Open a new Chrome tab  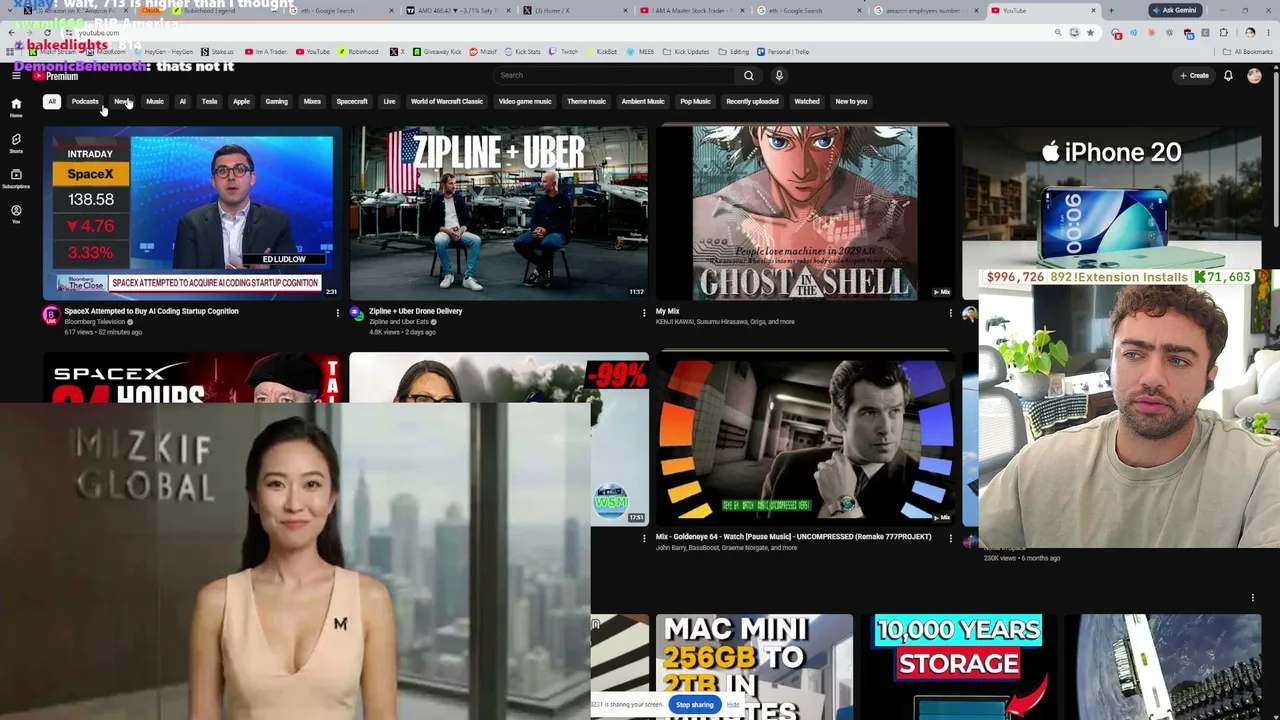1111,11
